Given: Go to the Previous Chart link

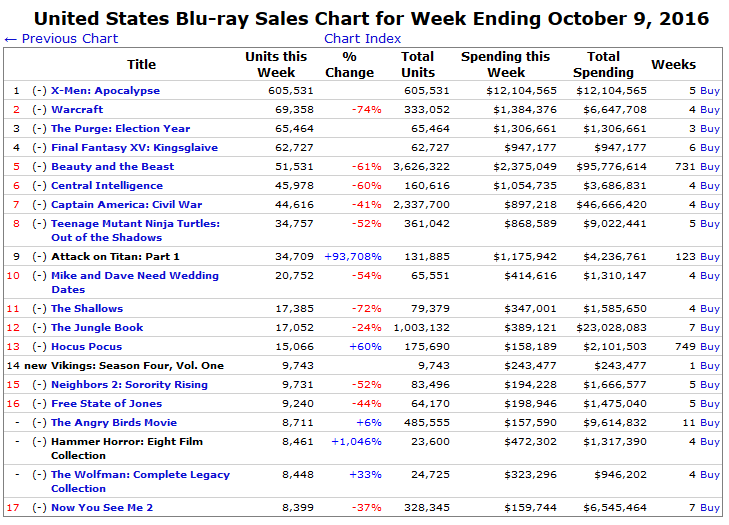Looking at the screenshot, I should click(61, 39).
